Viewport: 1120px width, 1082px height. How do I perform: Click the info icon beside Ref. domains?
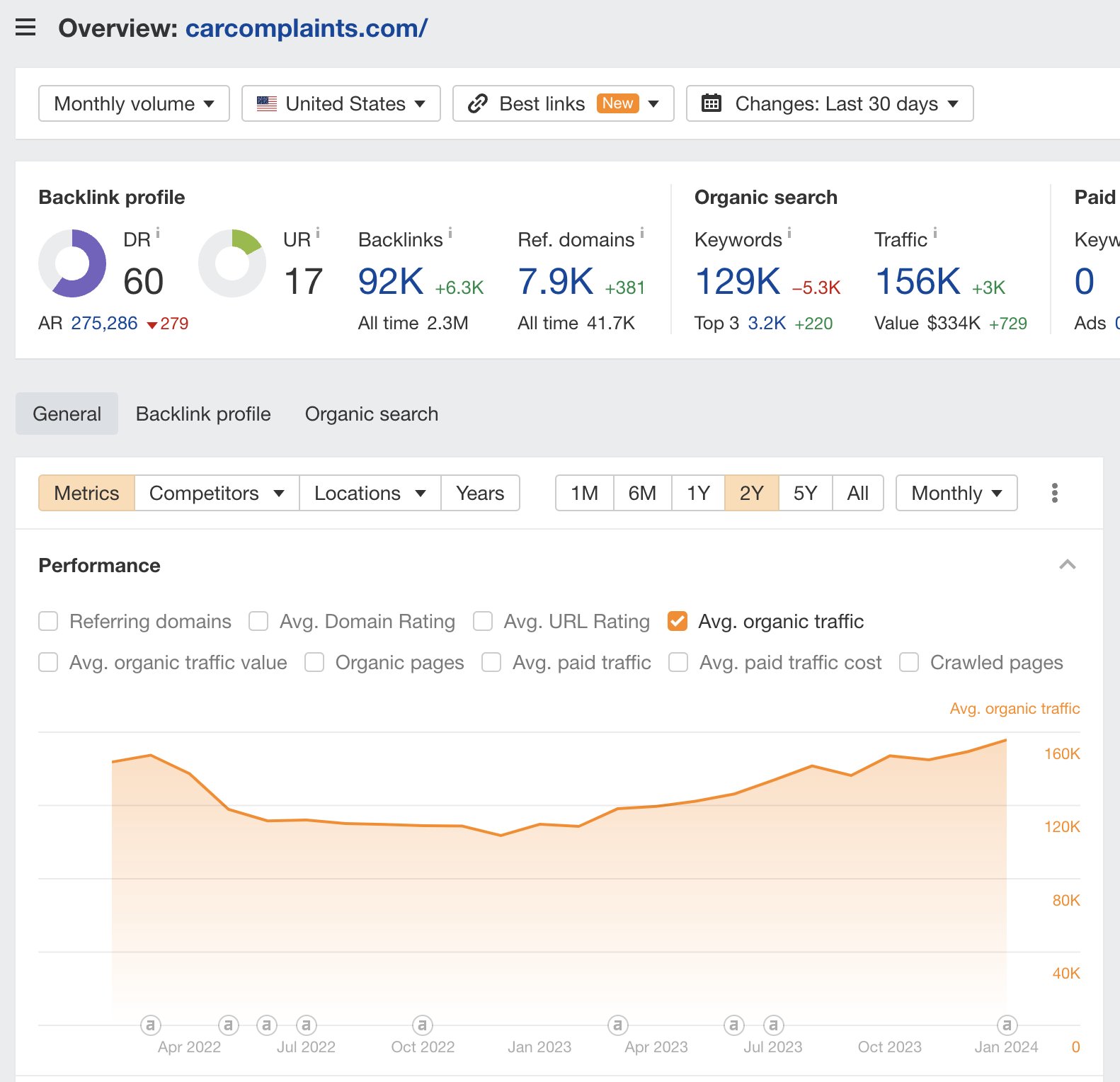pos(642,232)
